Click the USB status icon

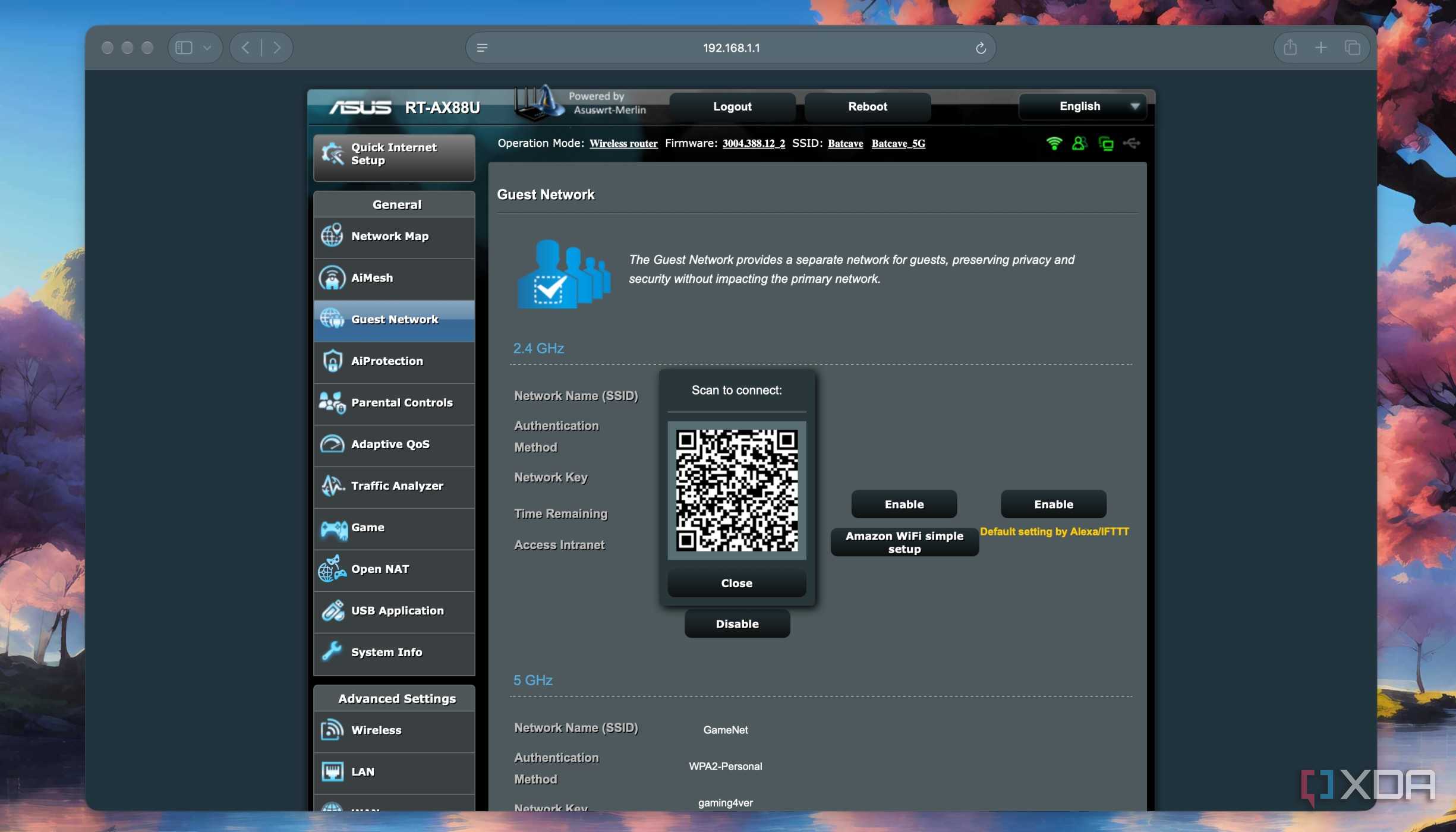[1132, 143]
